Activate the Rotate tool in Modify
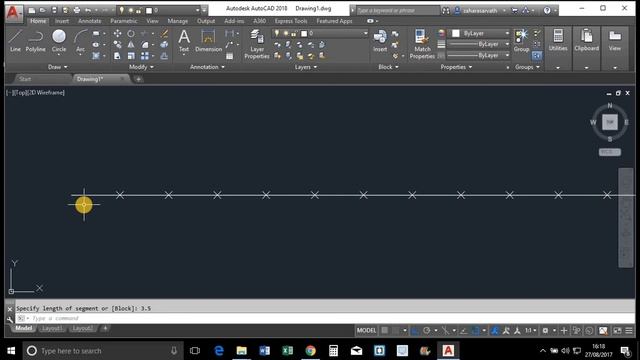This screenshot has width=640, height=360. 131,33
